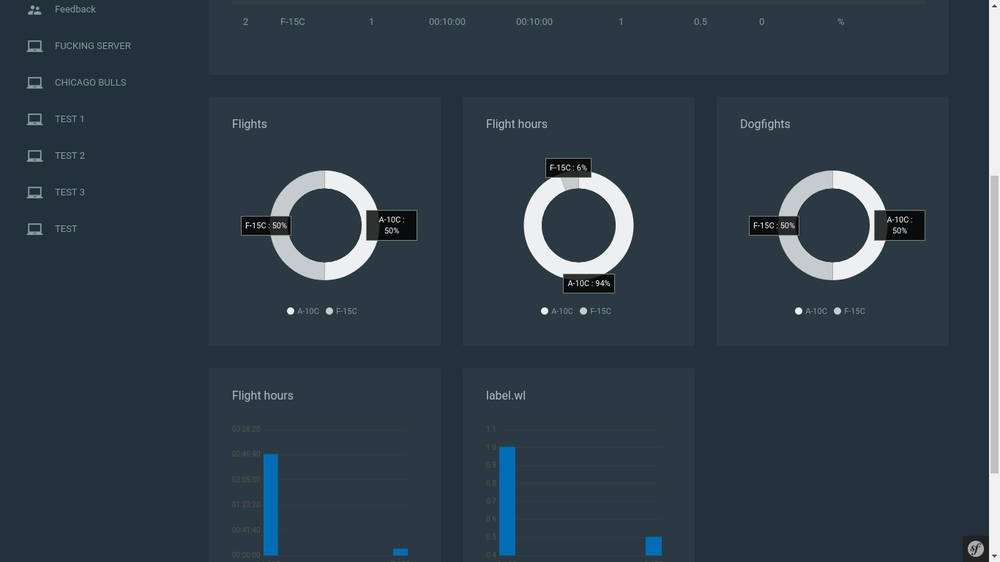The height and width of the screenshot is (562, 1000).
Task: Click the monitor icon beside CHICAGO BULLS
Action: 34,83
